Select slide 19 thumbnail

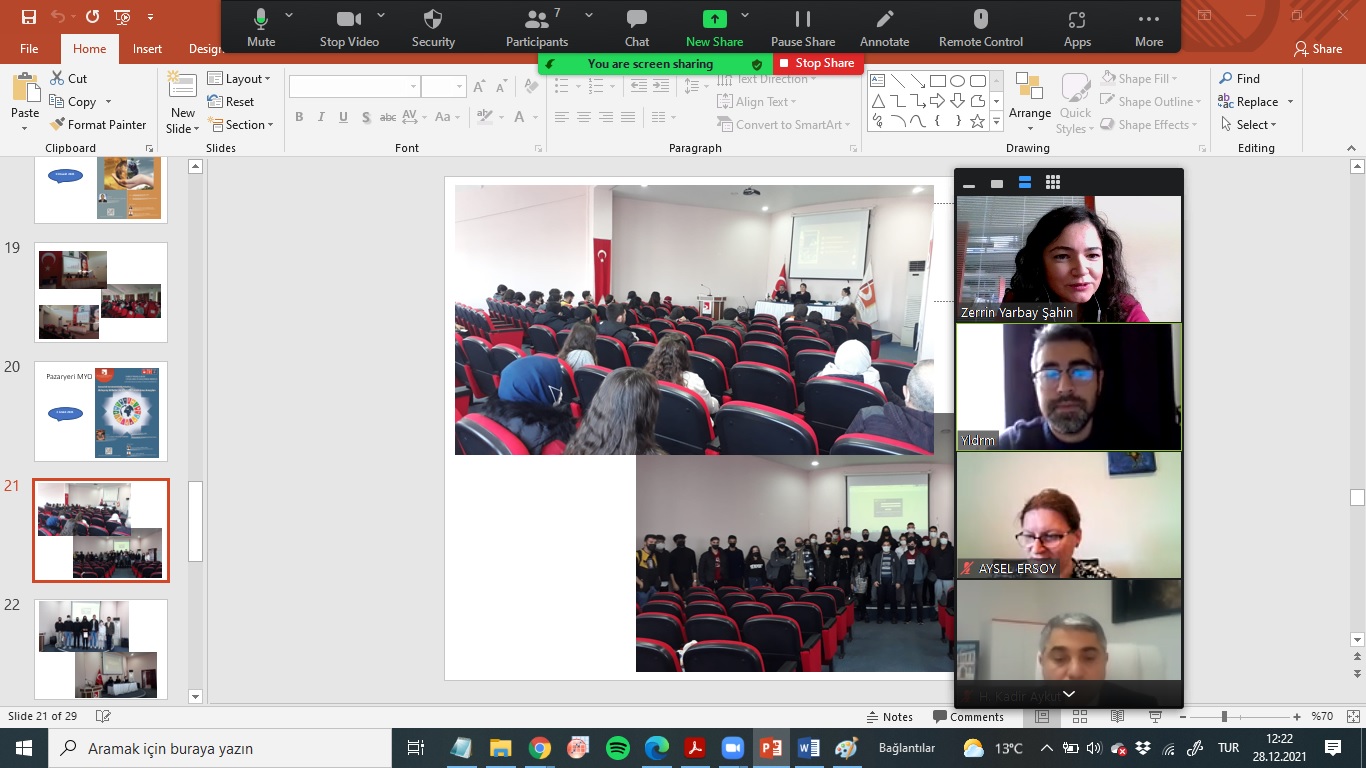pos(101,292)
